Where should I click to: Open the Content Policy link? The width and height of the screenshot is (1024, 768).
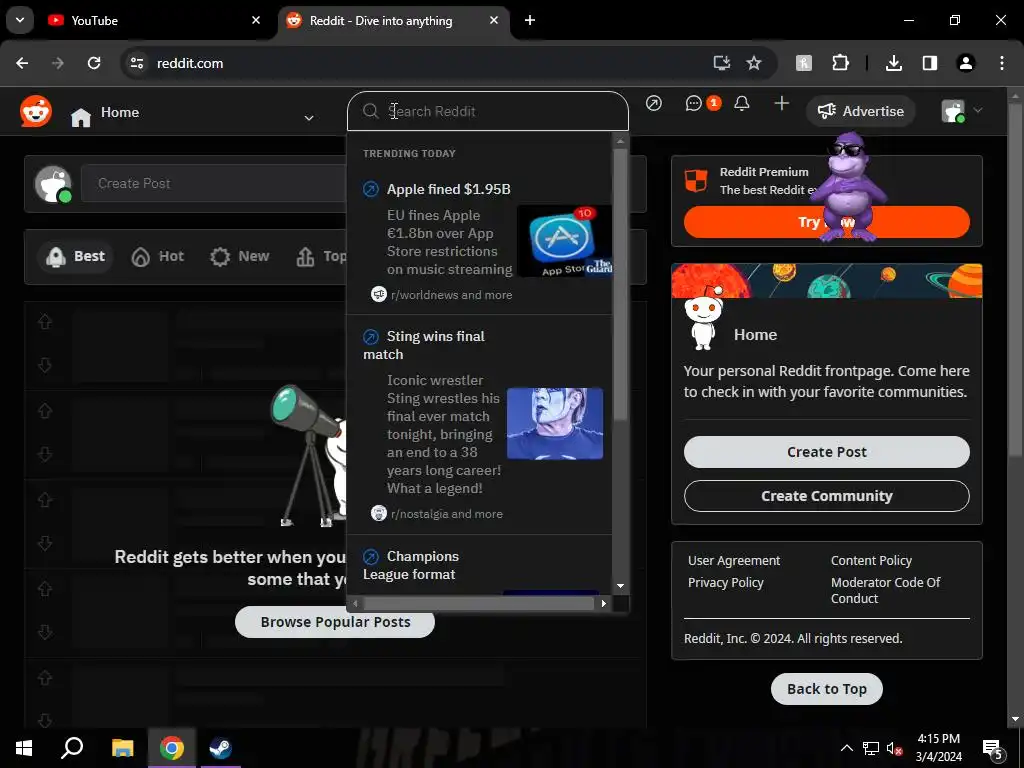click(x=871, y=560)
